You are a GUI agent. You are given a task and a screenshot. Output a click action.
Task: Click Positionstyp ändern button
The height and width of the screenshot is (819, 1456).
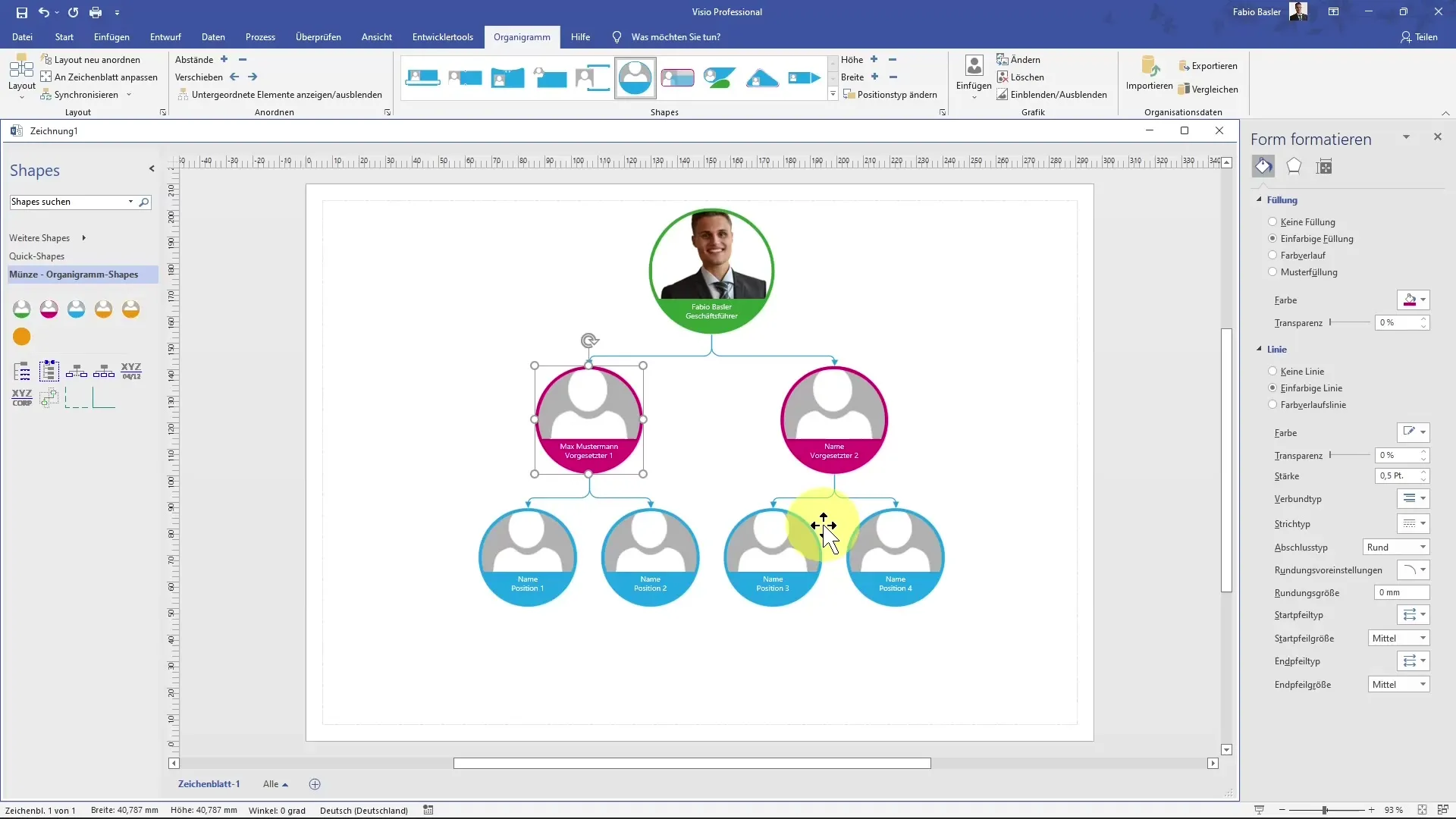pos(891,95)
